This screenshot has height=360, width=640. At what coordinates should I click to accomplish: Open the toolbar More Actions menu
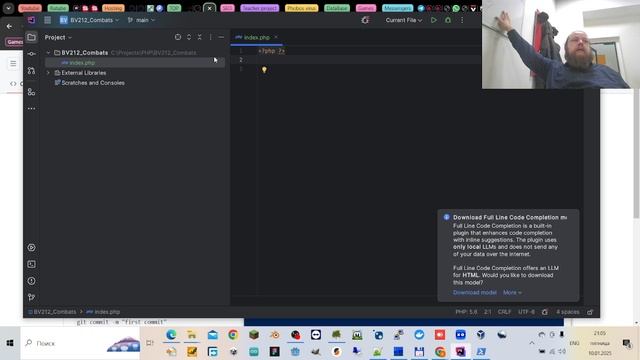pyautogui.click(x=462, y=20)
